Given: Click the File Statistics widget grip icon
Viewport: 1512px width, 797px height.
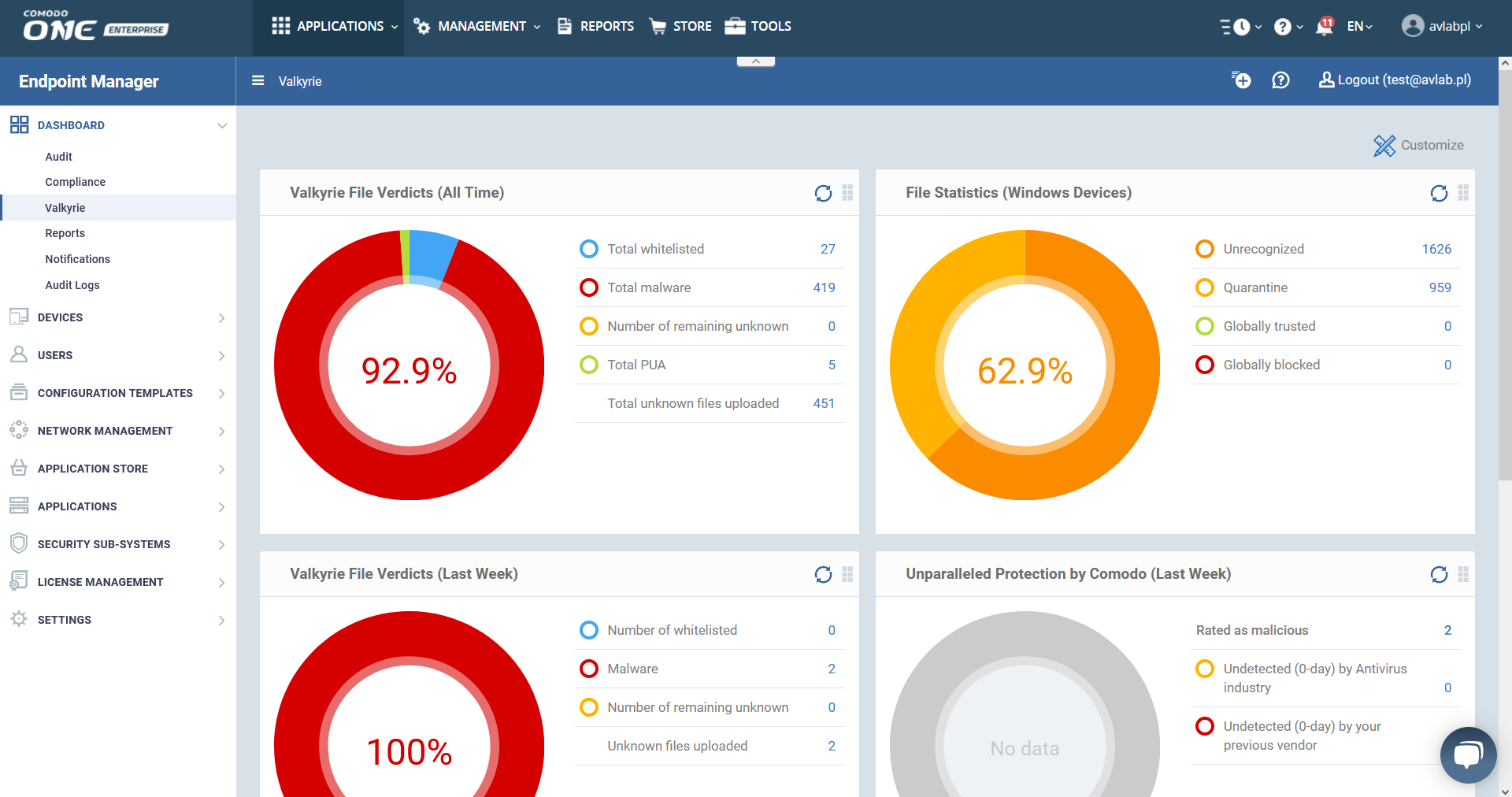Looking at the screenshot, I should (x=1463, y=193).
